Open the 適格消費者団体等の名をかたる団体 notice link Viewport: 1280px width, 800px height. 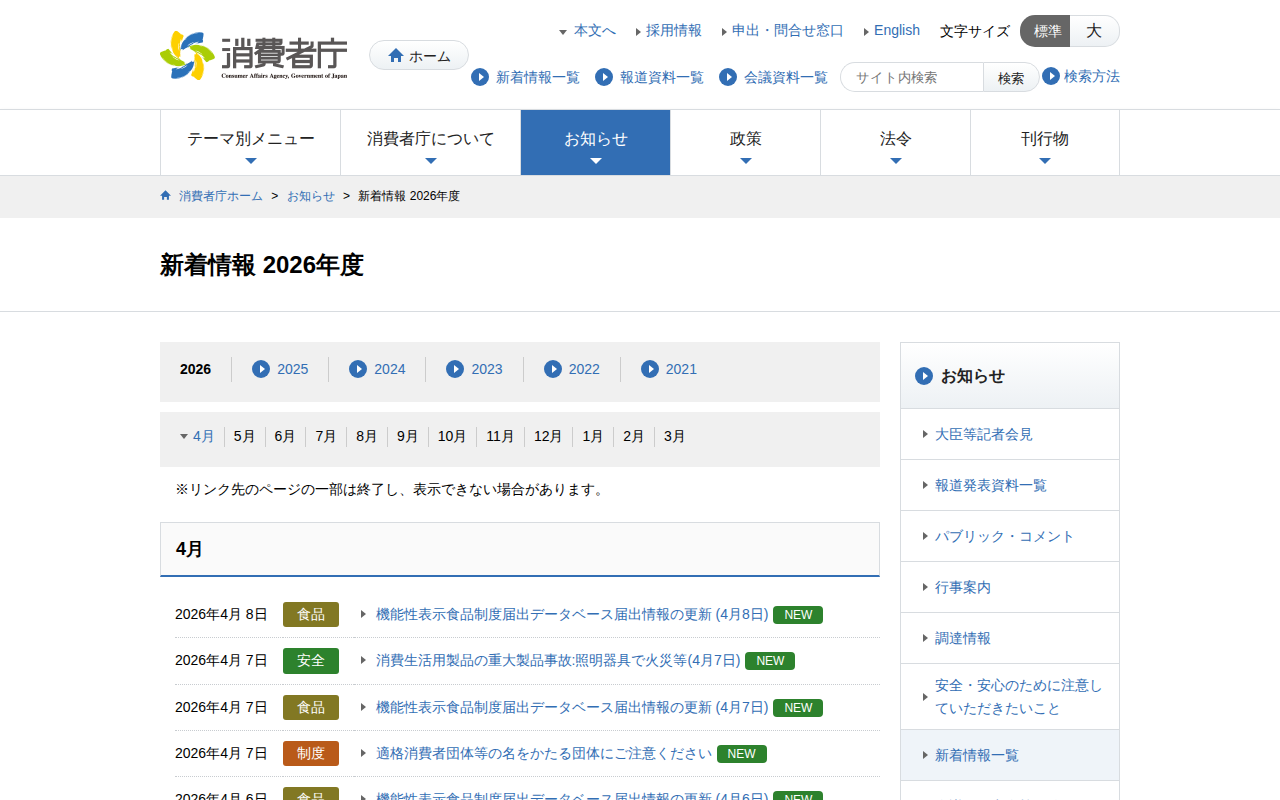pyautogui.click(x=544, y=753)
